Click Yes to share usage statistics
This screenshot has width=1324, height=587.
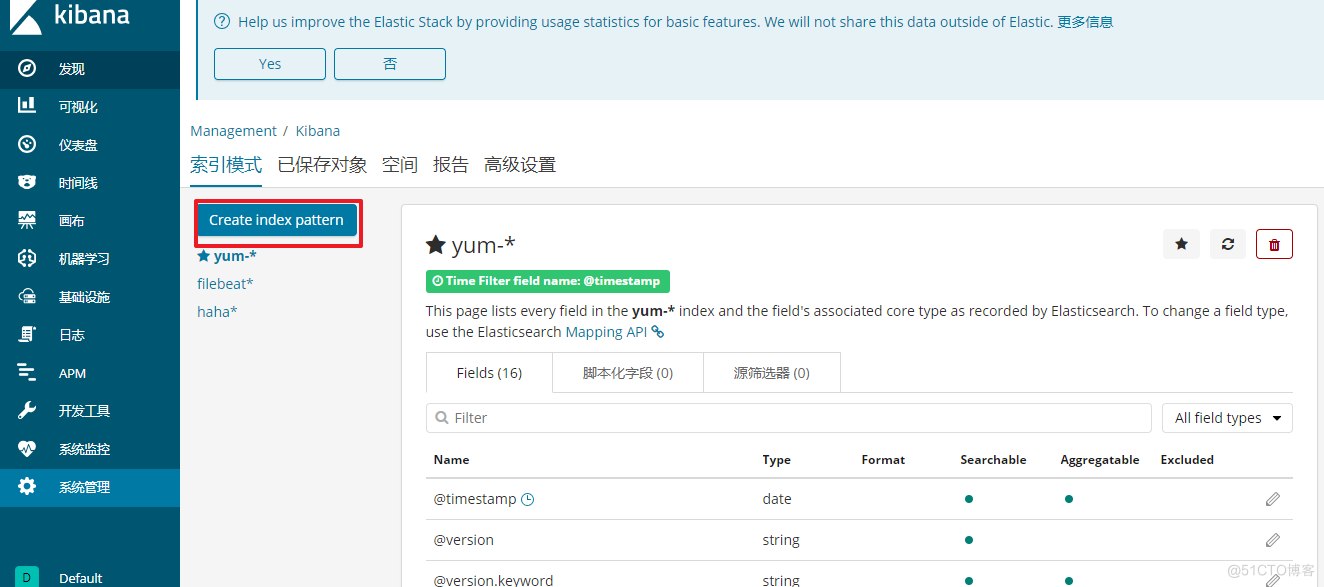tap(270, 64)
